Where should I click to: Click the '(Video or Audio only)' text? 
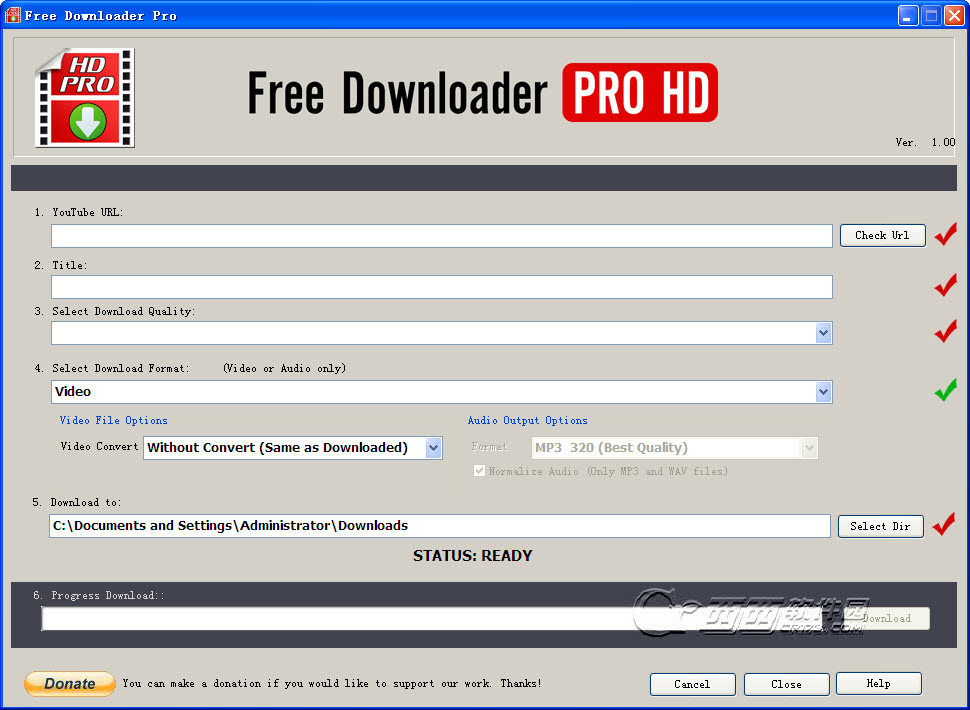tap(285, 369)
